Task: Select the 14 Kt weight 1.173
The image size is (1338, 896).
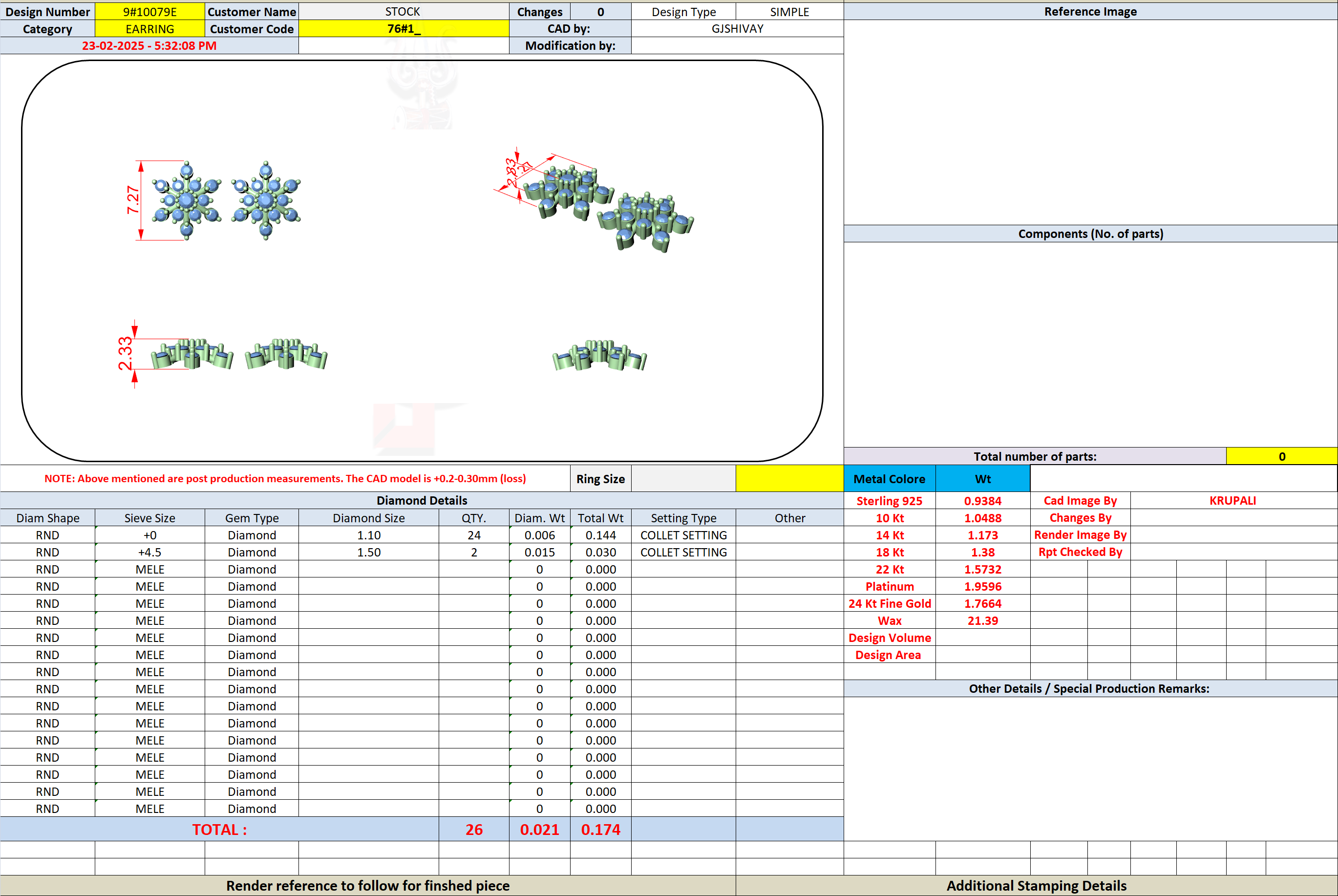Action: 983,535
